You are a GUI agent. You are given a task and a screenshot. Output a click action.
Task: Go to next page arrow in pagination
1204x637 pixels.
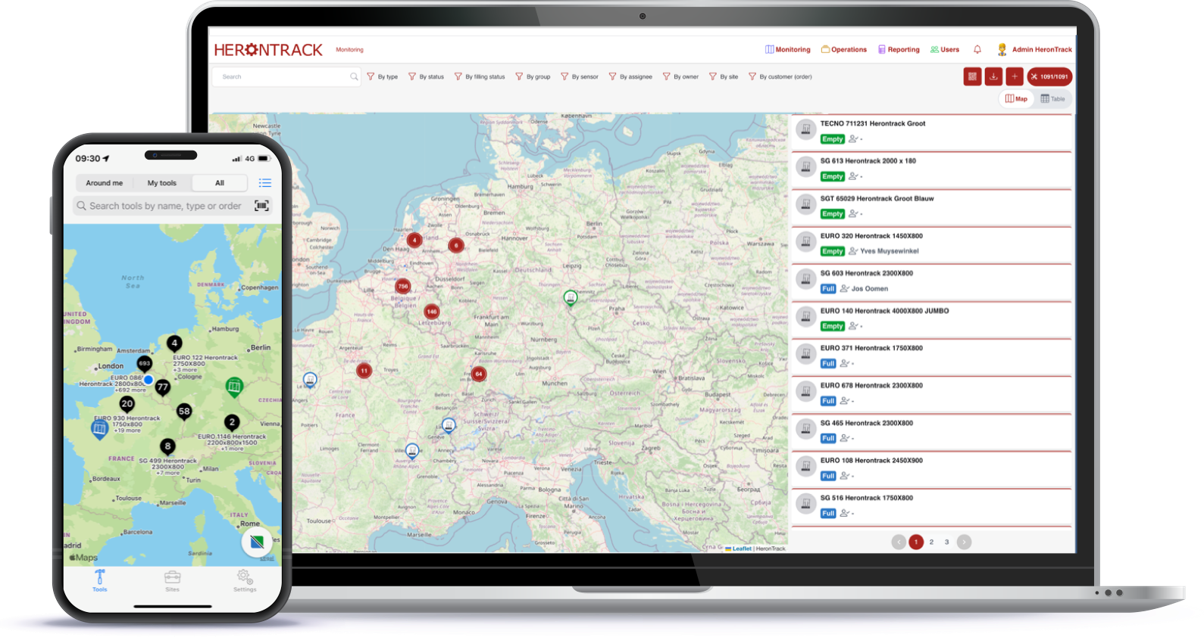(964, 542)
